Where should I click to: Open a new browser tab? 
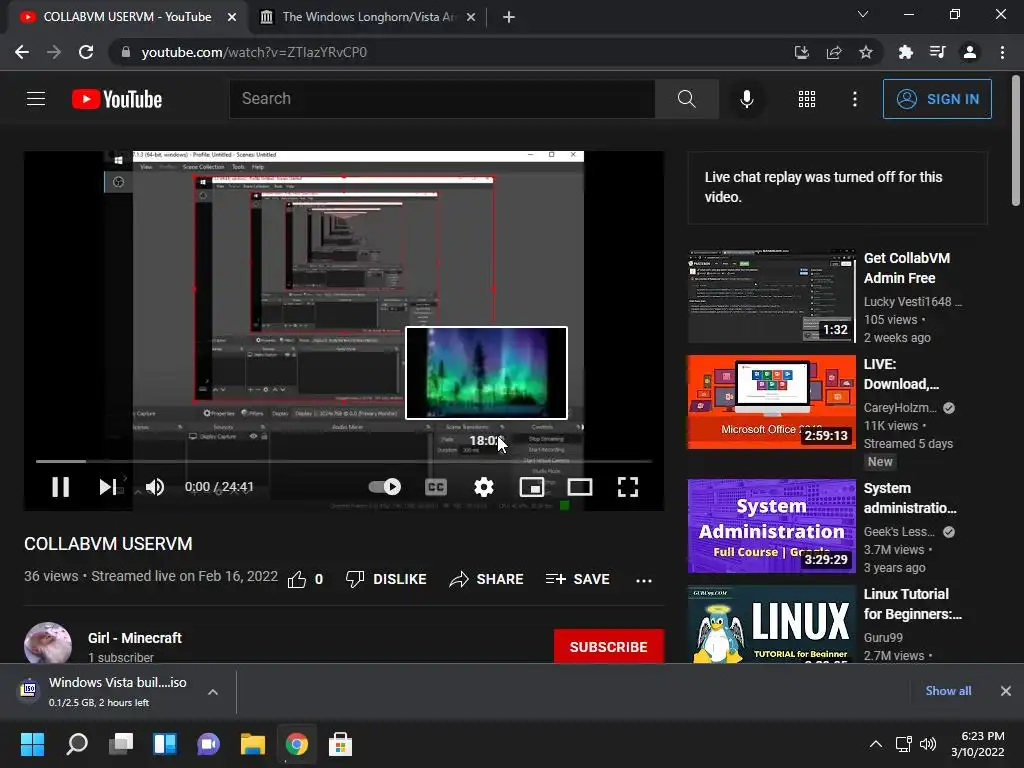click(x=509, y=18)
